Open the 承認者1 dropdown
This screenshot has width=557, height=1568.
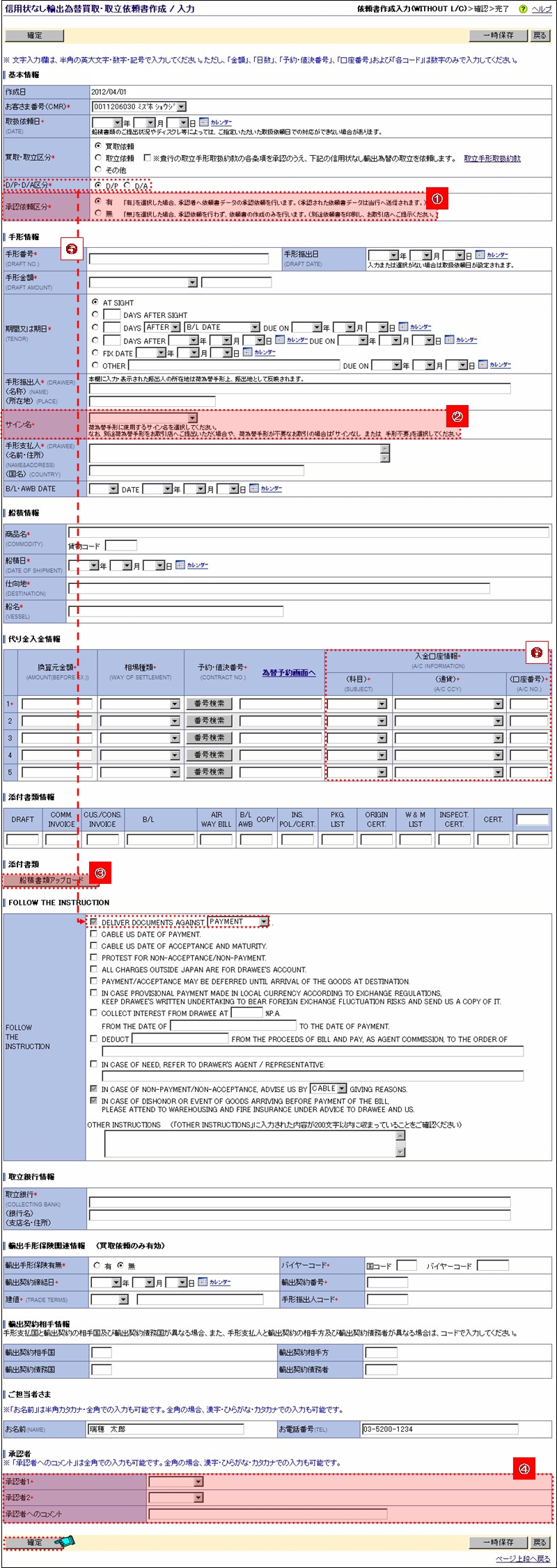pyautogui.click(x=176, y=1482)
